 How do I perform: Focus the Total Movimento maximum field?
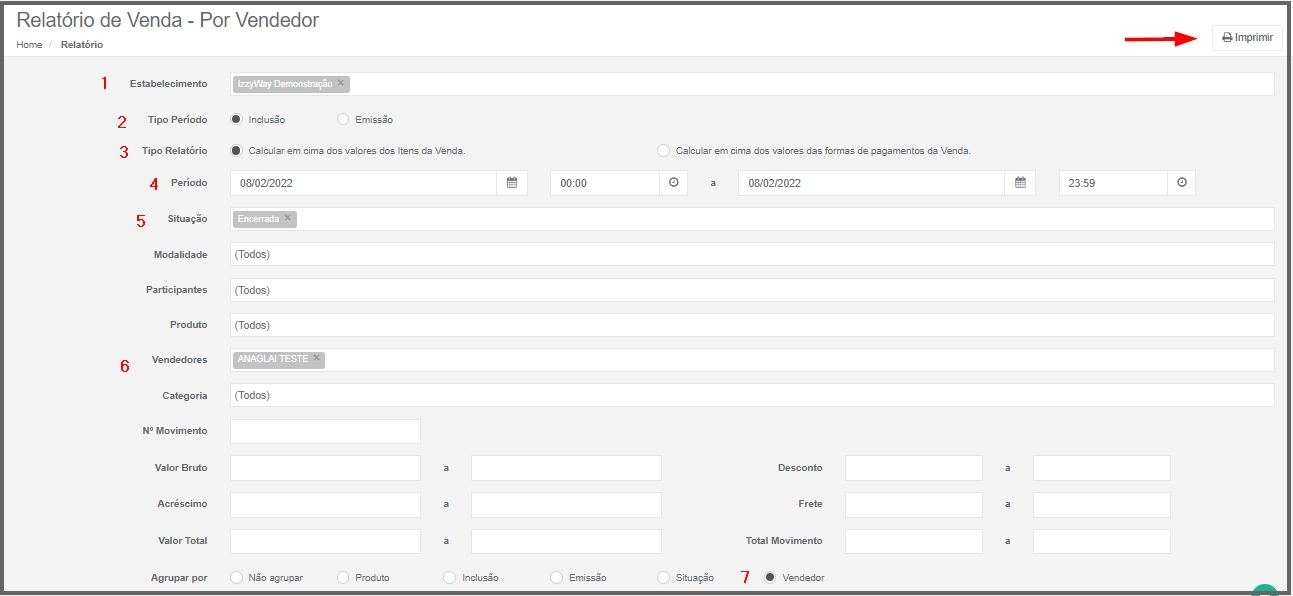(x=1102, y=541)
